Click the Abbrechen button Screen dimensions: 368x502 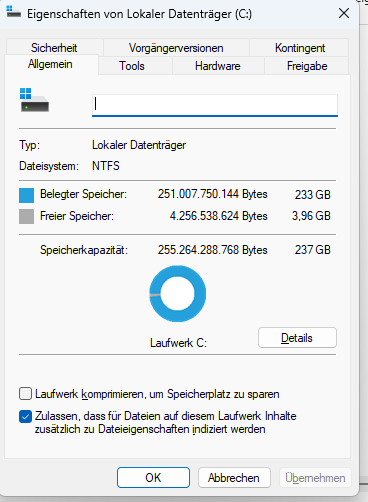point(234,478)
